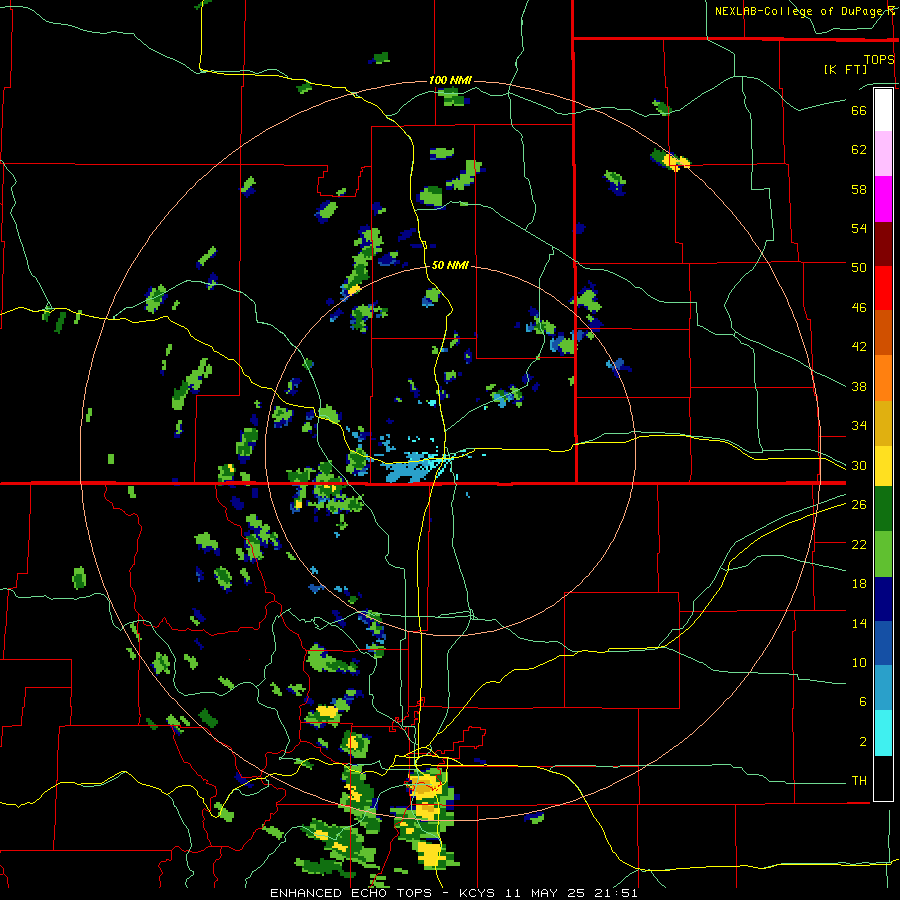This screenshot has width=900, height=900.
Task: Click the 50 NMI range ring label
Action: 450,265
